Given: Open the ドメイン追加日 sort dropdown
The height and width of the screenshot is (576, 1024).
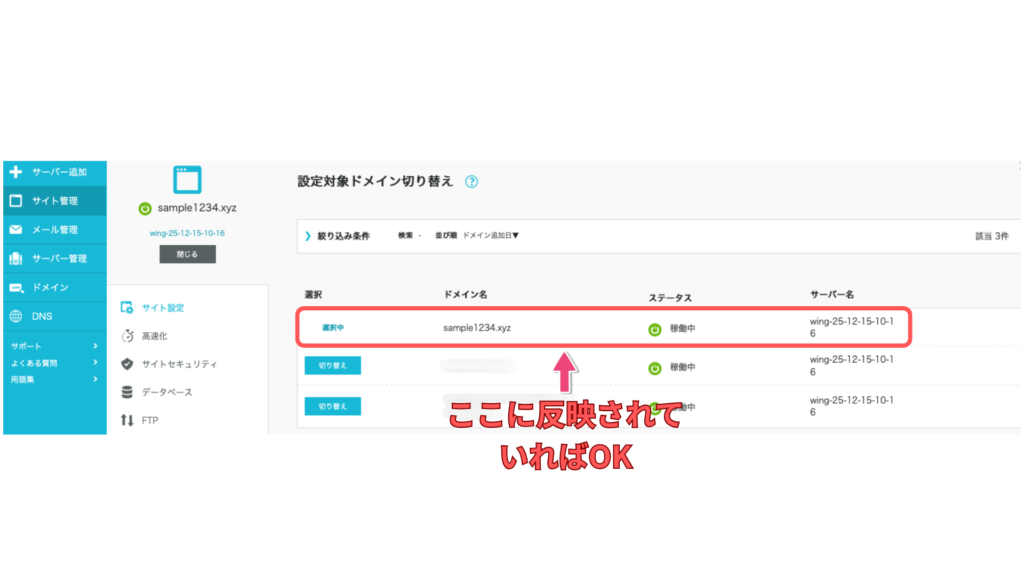Looking at the screenshot, I should pos(490,236).
